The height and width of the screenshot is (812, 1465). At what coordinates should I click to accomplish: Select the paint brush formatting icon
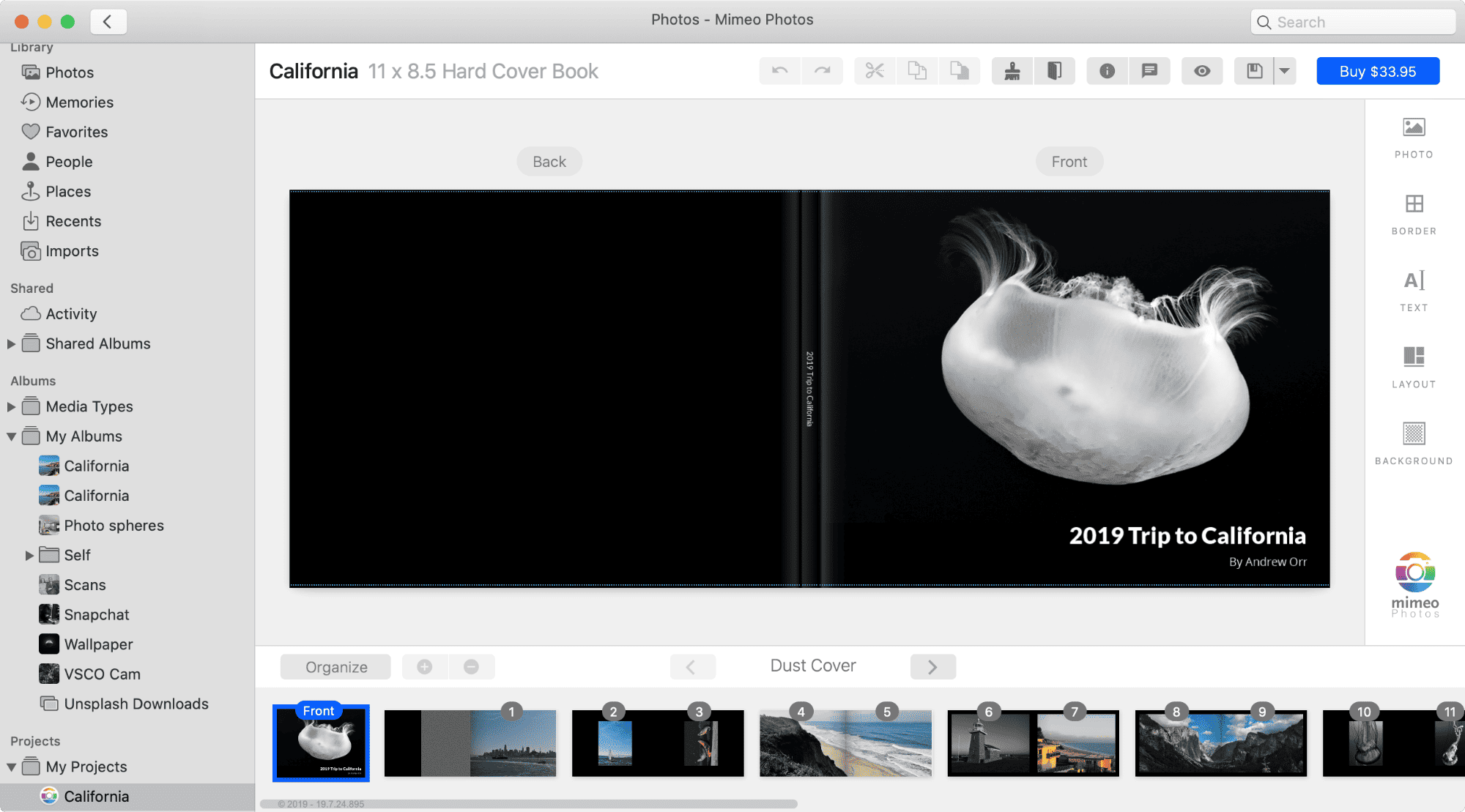point(1012,70)
